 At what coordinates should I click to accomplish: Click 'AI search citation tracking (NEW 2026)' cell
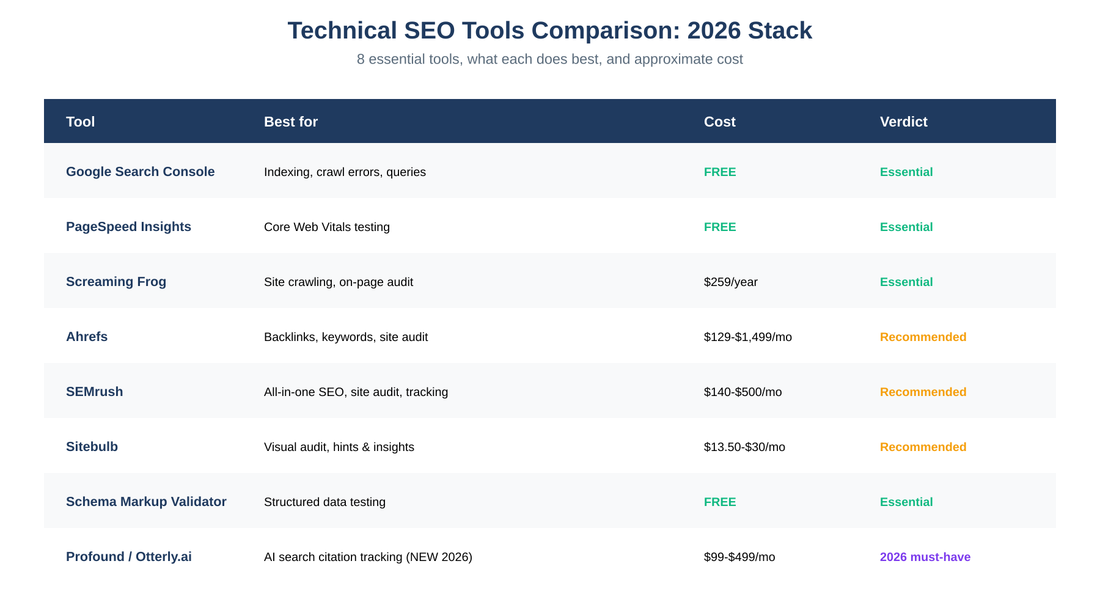click(368, 558)
